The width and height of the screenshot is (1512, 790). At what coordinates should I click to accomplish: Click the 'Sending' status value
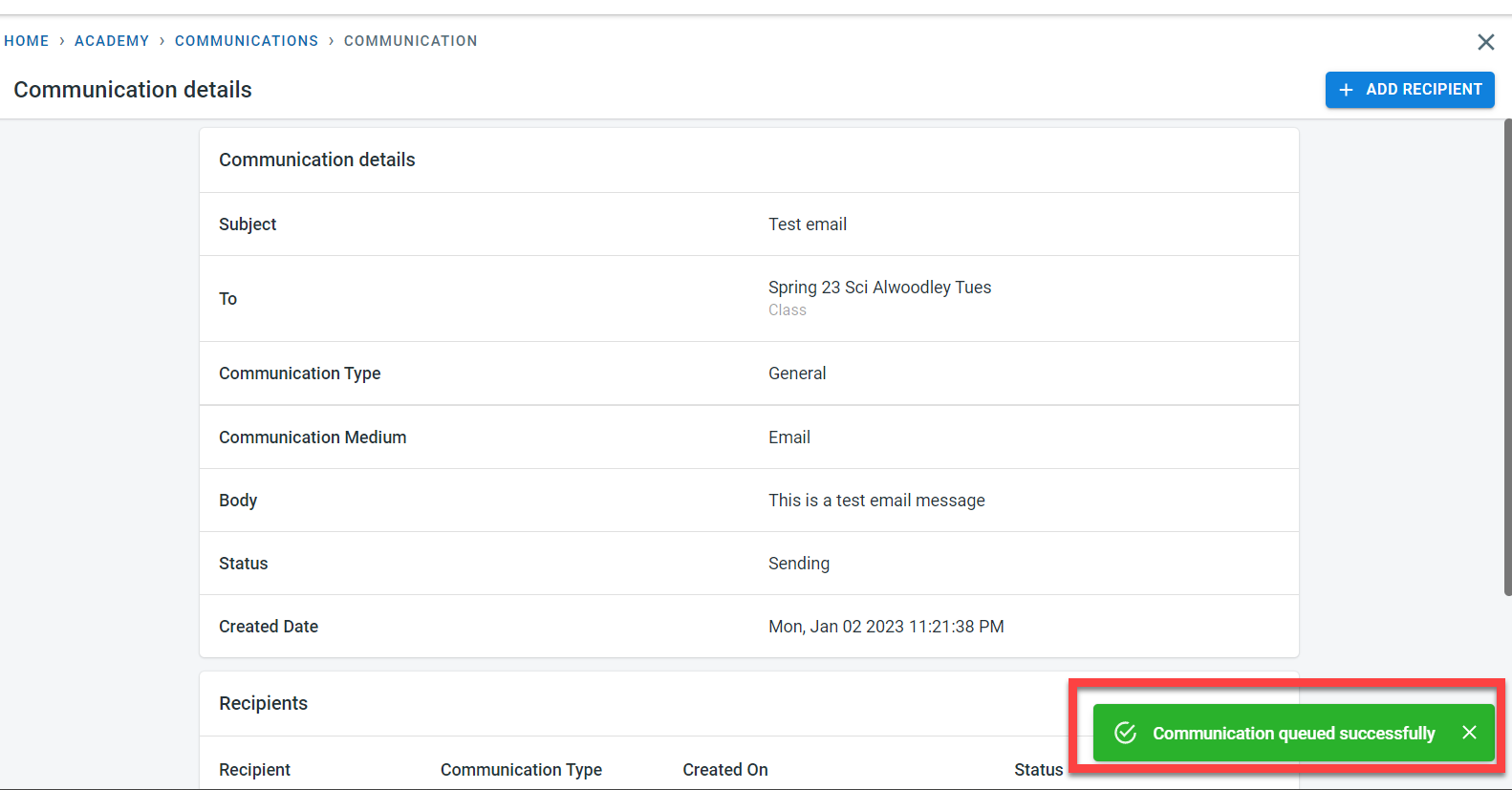pyautogui.click(x=798, y=564)
